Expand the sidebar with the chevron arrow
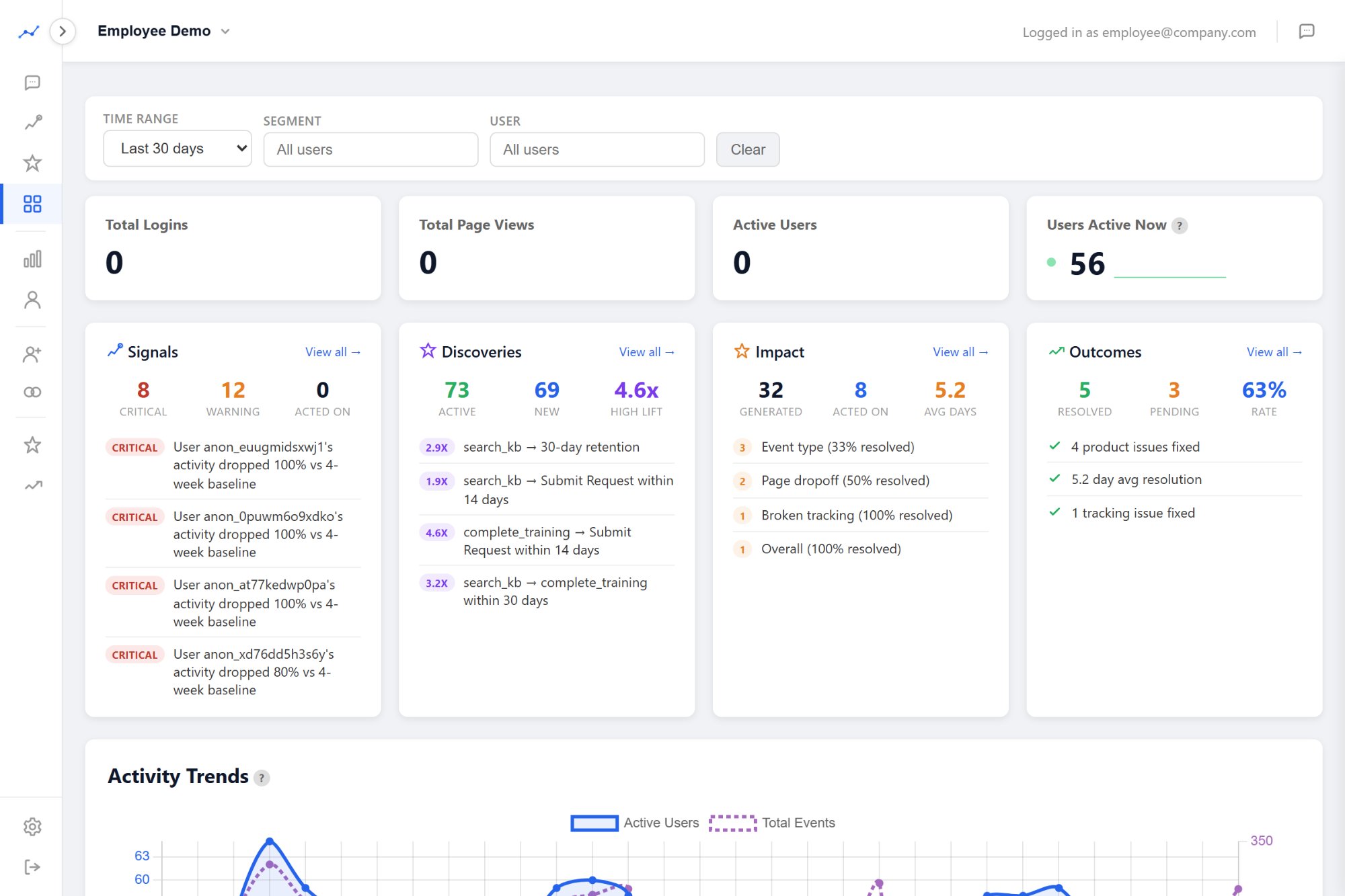 click(63, 30)
